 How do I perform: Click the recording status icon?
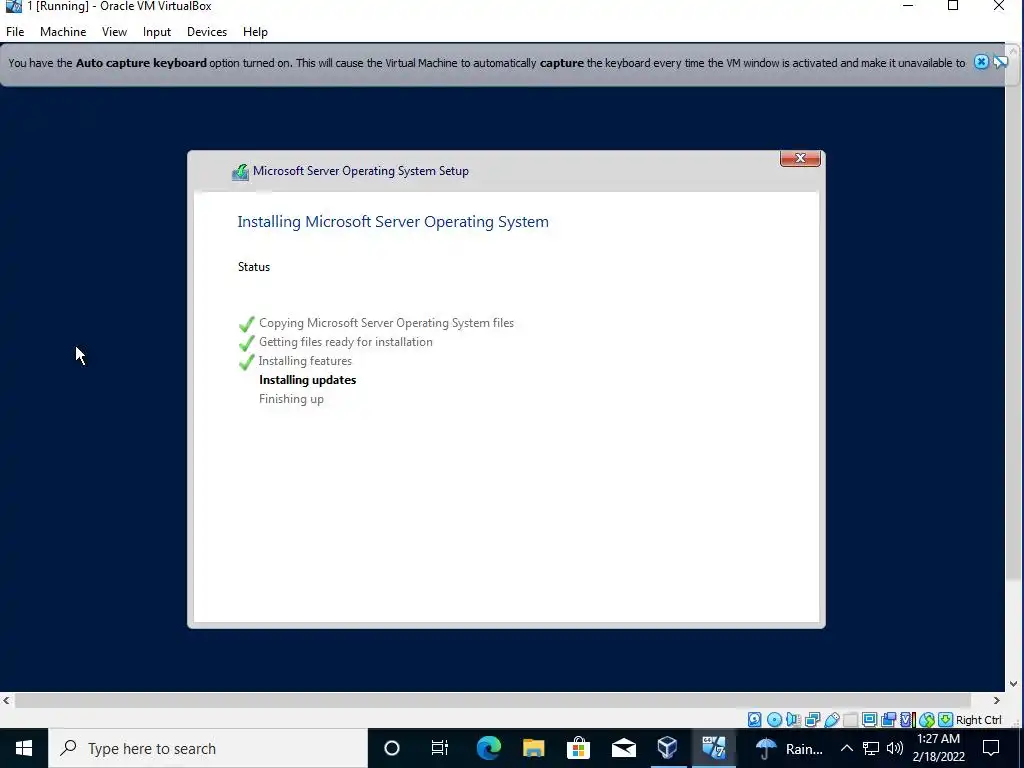[888, 720]
